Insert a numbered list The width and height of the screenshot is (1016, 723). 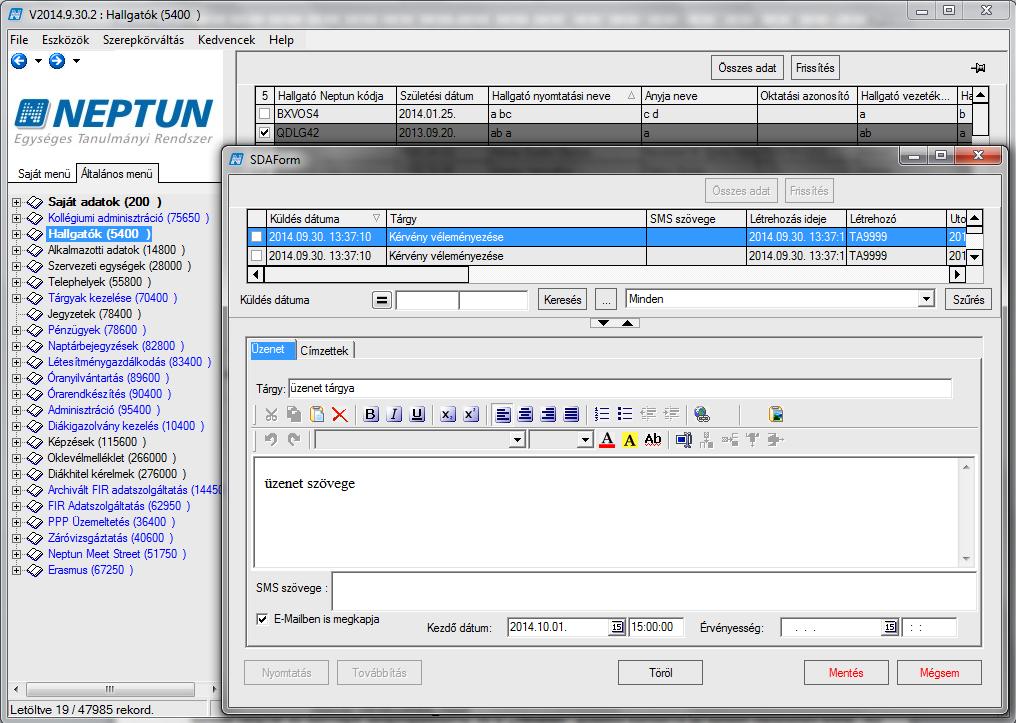click(x=602, y=415)
